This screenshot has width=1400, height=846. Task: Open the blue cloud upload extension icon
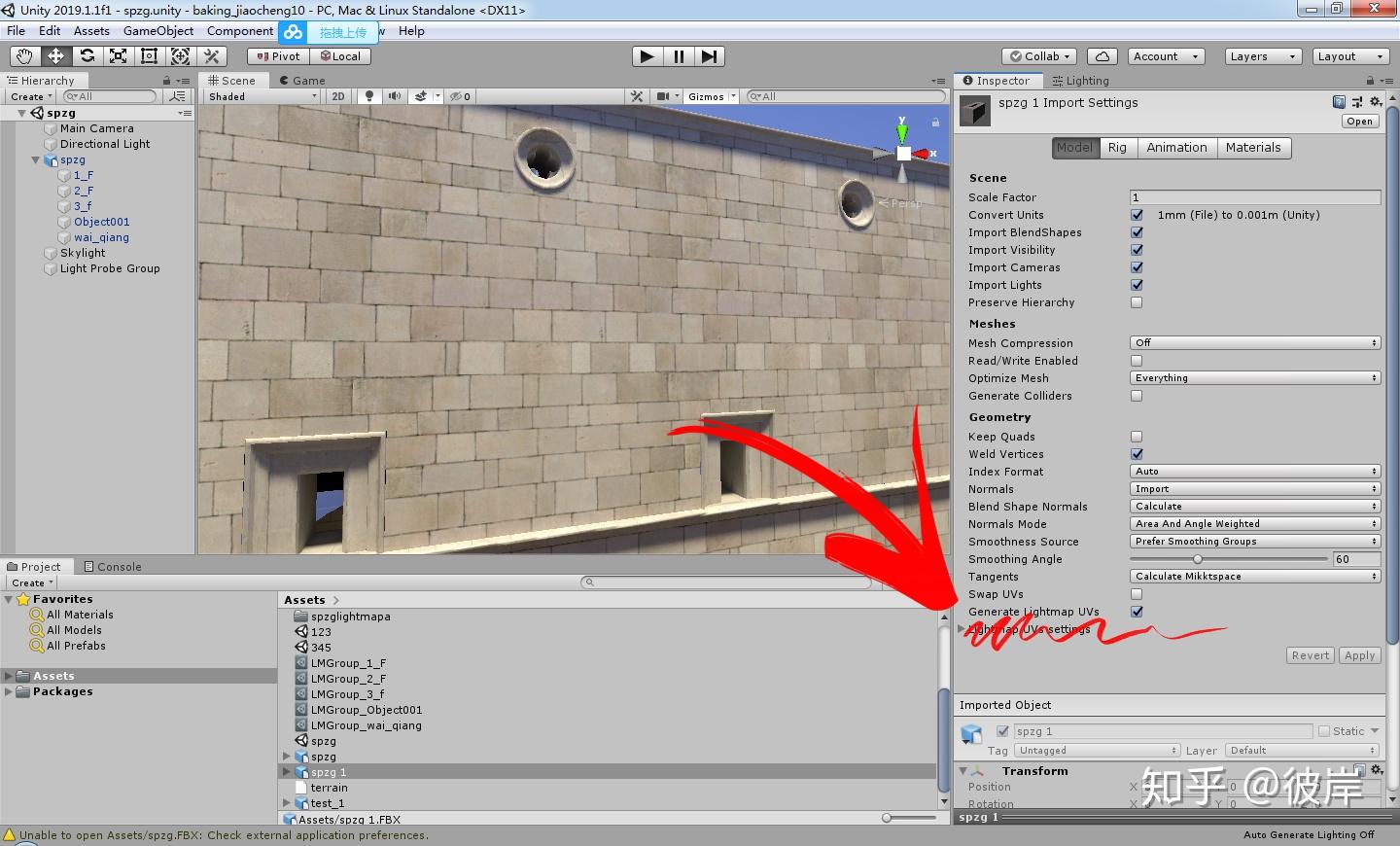(293, 32)
